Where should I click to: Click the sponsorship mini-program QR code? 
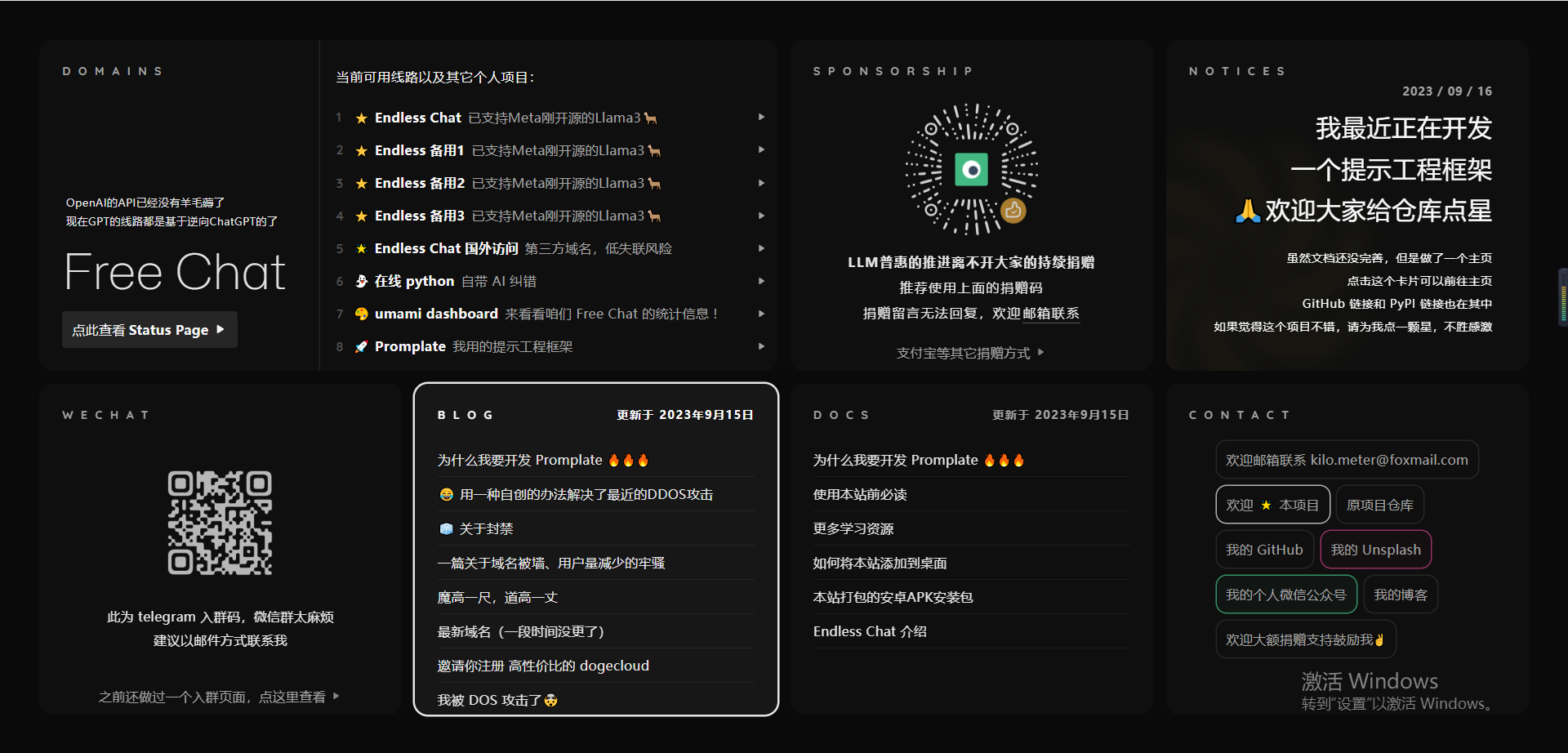point(971,169)
